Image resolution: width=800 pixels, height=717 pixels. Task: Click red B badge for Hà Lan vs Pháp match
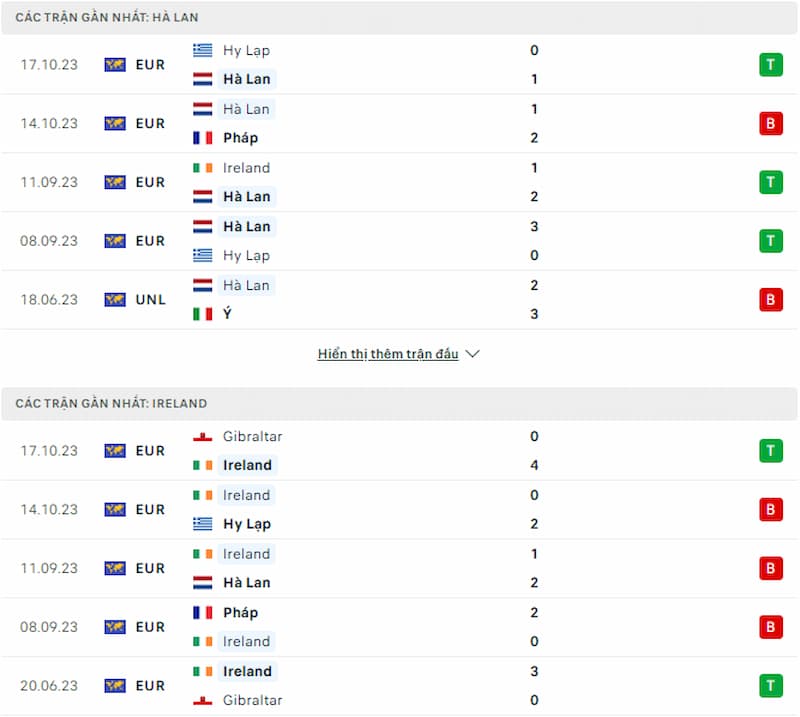pyautogui.click(x=770, y=123)
